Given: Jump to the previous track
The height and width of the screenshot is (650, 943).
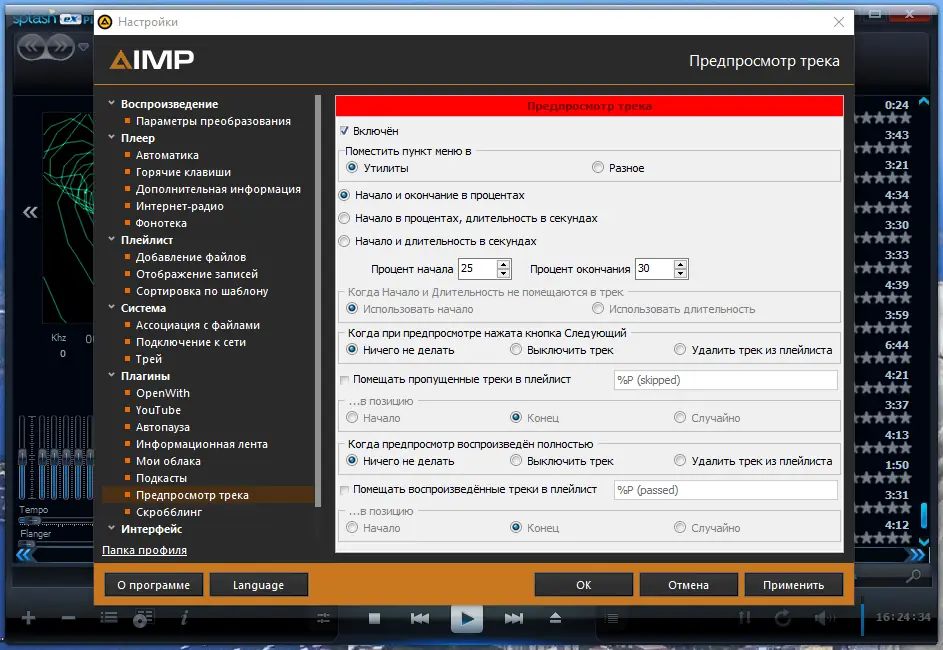Looking at the screenshot, I should 420,618.
